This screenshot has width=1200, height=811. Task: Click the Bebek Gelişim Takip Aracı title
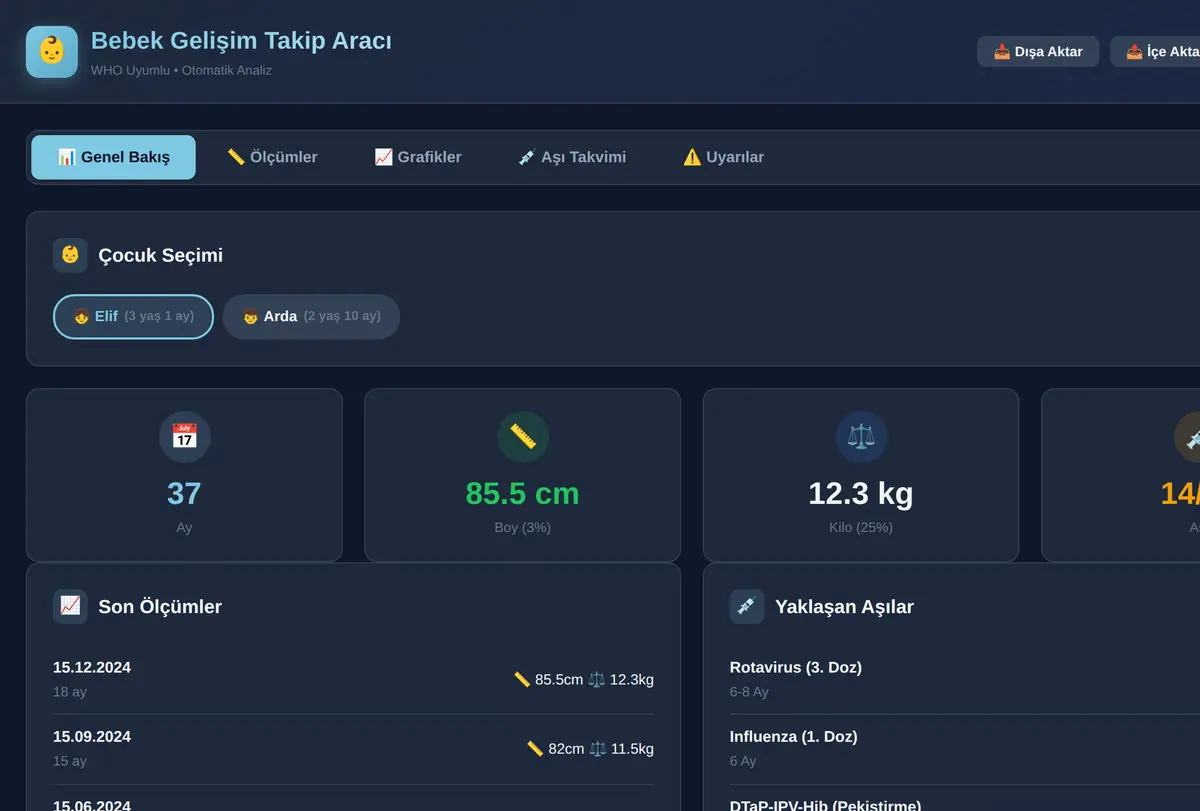coord(241,41)
